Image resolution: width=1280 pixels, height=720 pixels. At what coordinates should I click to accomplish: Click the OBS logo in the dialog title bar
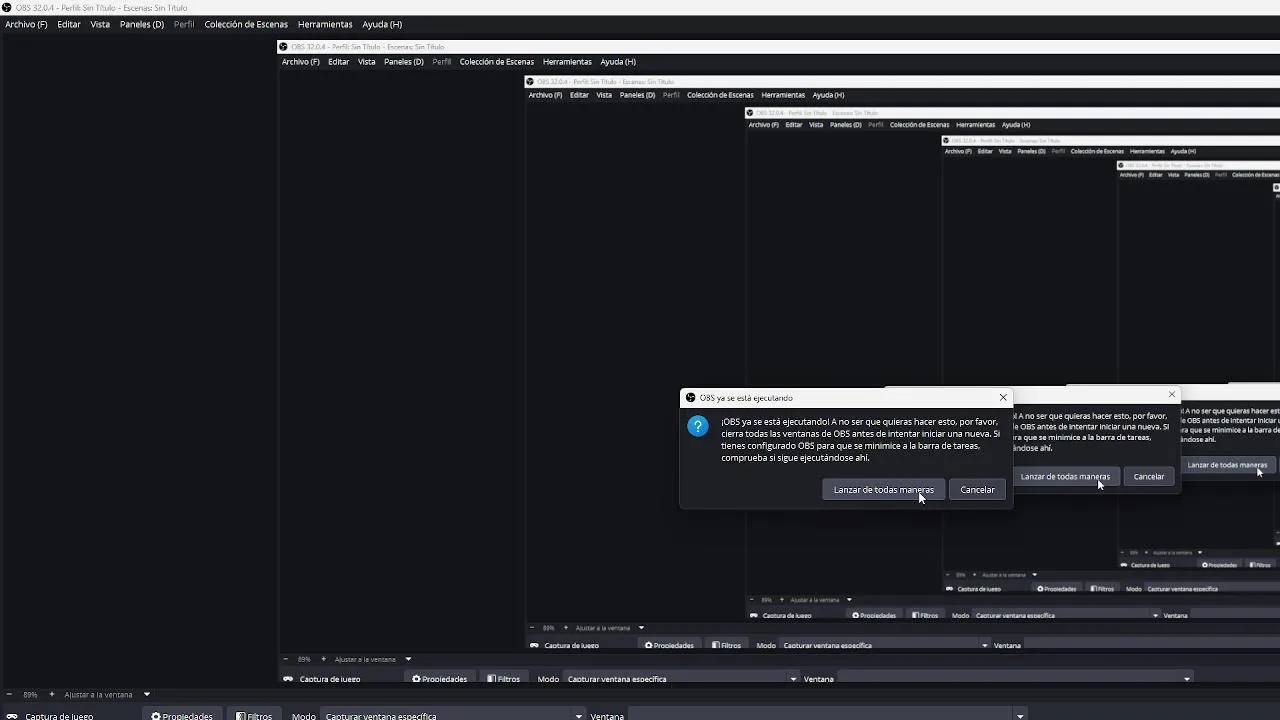[690, 398]
